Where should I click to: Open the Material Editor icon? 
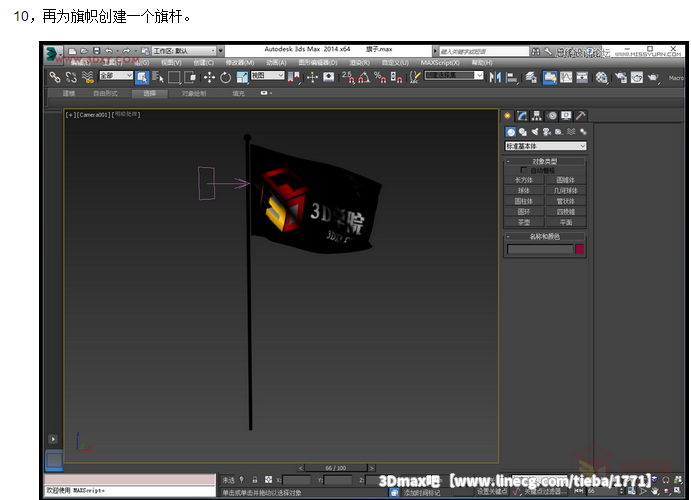(x=602, y=78)
